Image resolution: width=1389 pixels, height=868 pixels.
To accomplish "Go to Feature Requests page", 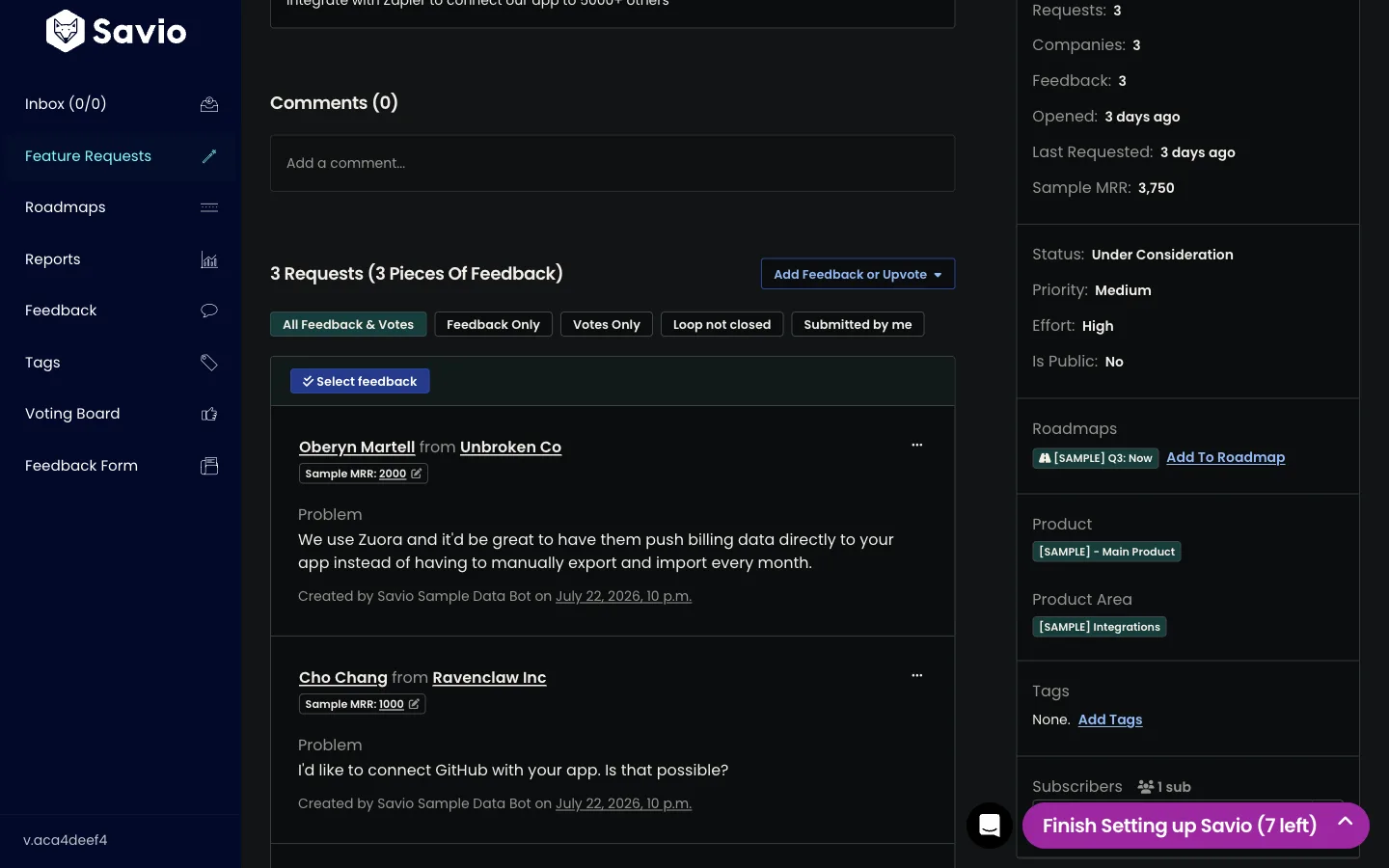I will [x=88, y=156].
